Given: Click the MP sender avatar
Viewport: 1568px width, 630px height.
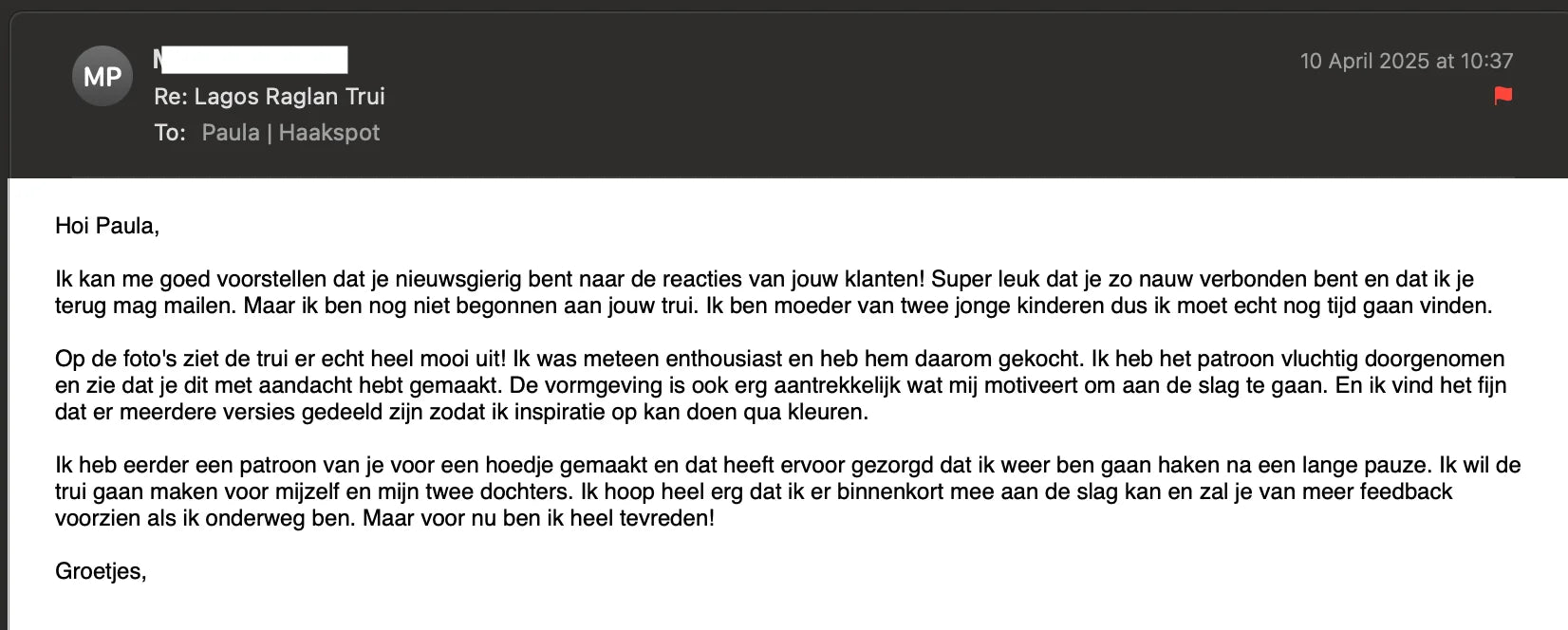Looking at the screenshot, I should [102, 77].
